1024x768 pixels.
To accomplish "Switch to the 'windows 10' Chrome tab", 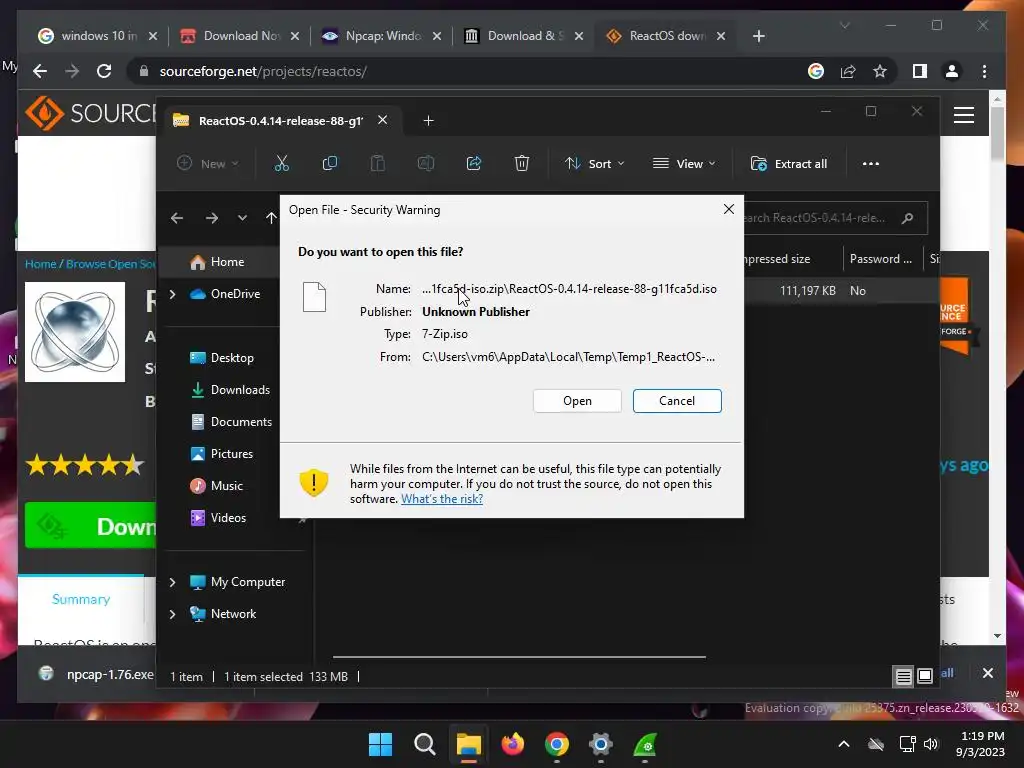I will [x=98, y=36].
